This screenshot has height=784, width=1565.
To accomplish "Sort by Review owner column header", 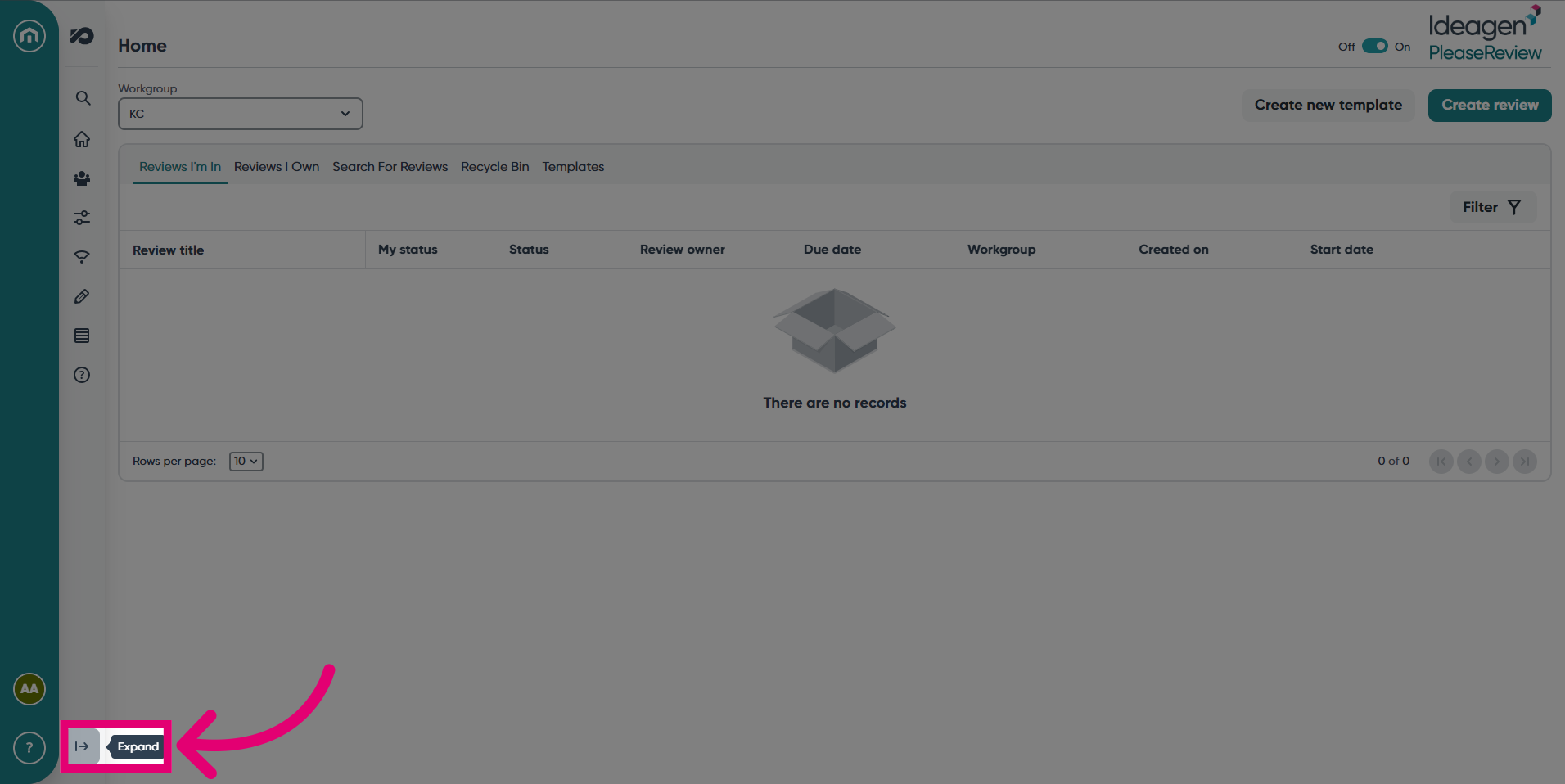I will tap(683, 250).
